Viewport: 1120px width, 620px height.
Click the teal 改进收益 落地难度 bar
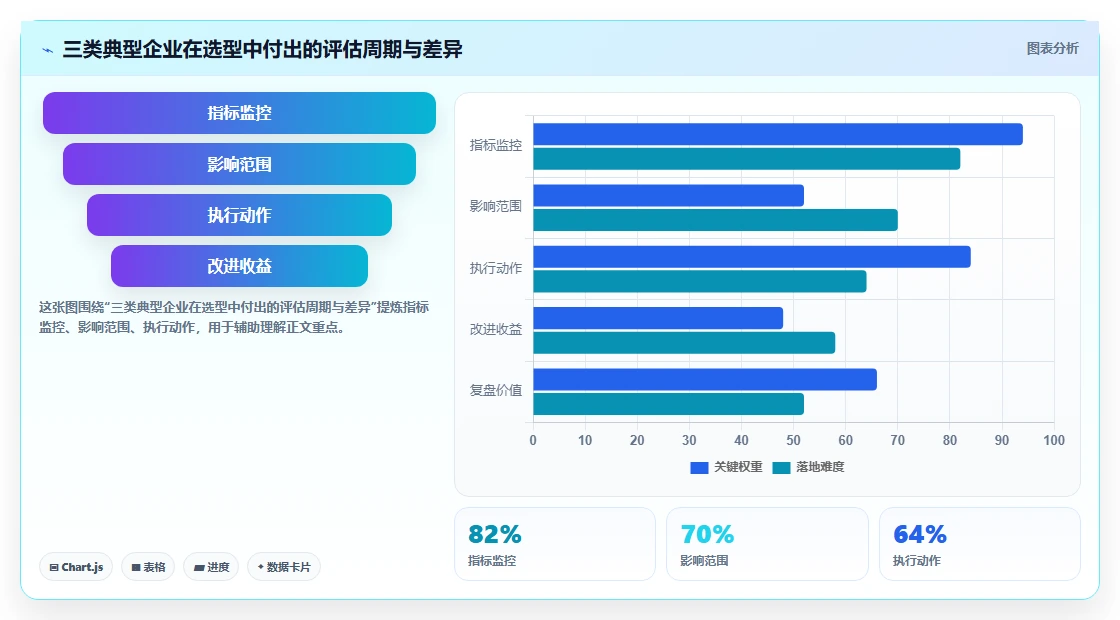pyautogui.click(x=684, y=343)
